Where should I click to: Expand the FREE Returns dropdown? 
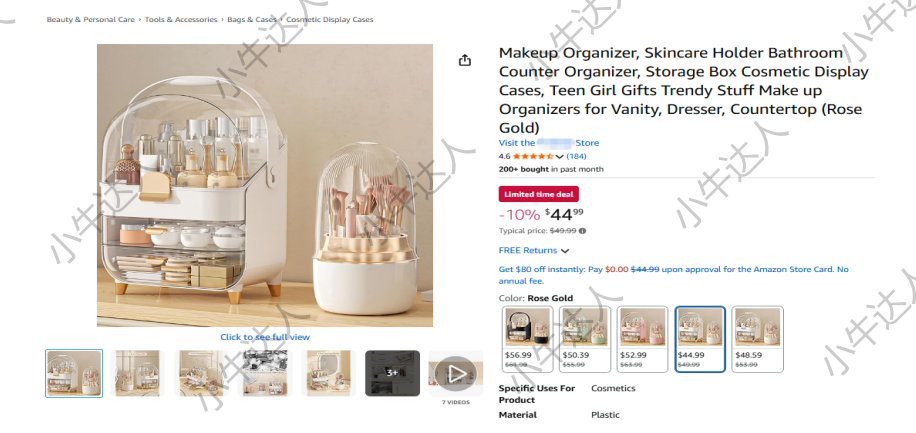click(533, 251)
